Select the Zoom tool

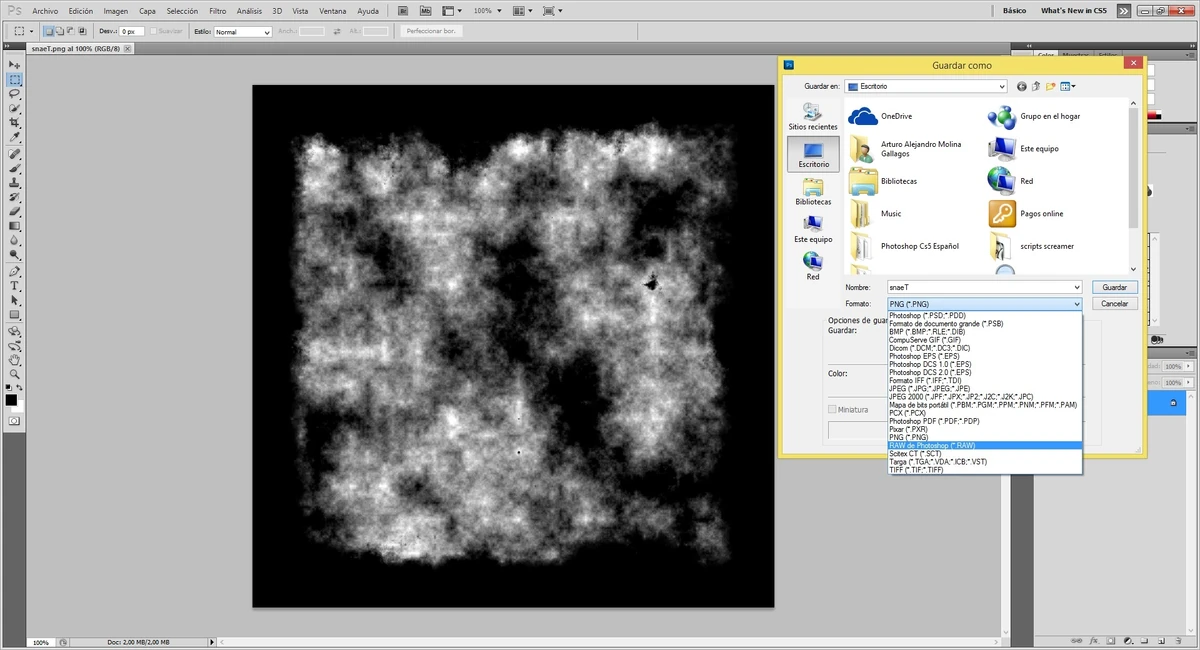[15, 373]
